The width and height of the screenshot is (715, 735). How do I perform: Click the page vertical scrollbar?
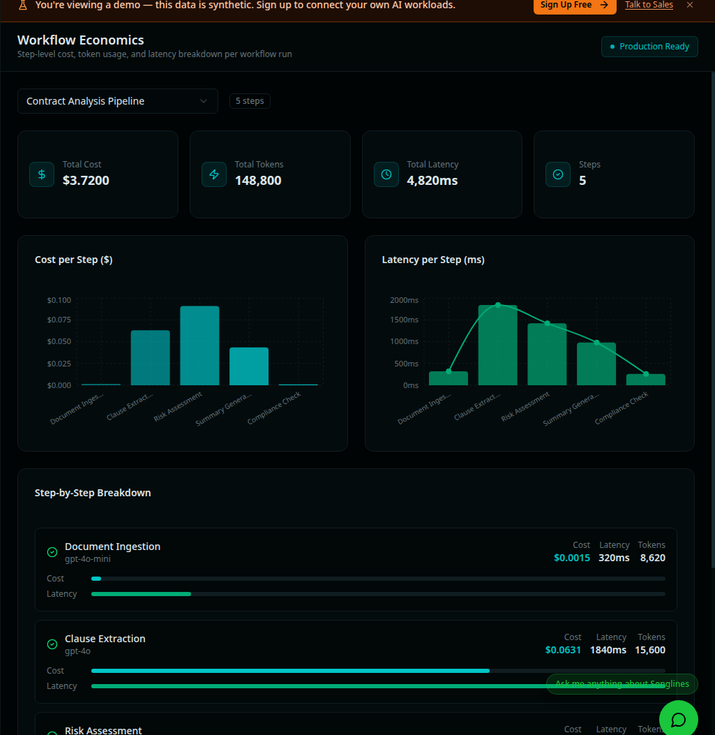pyautogui.click(x=713, y=320)
